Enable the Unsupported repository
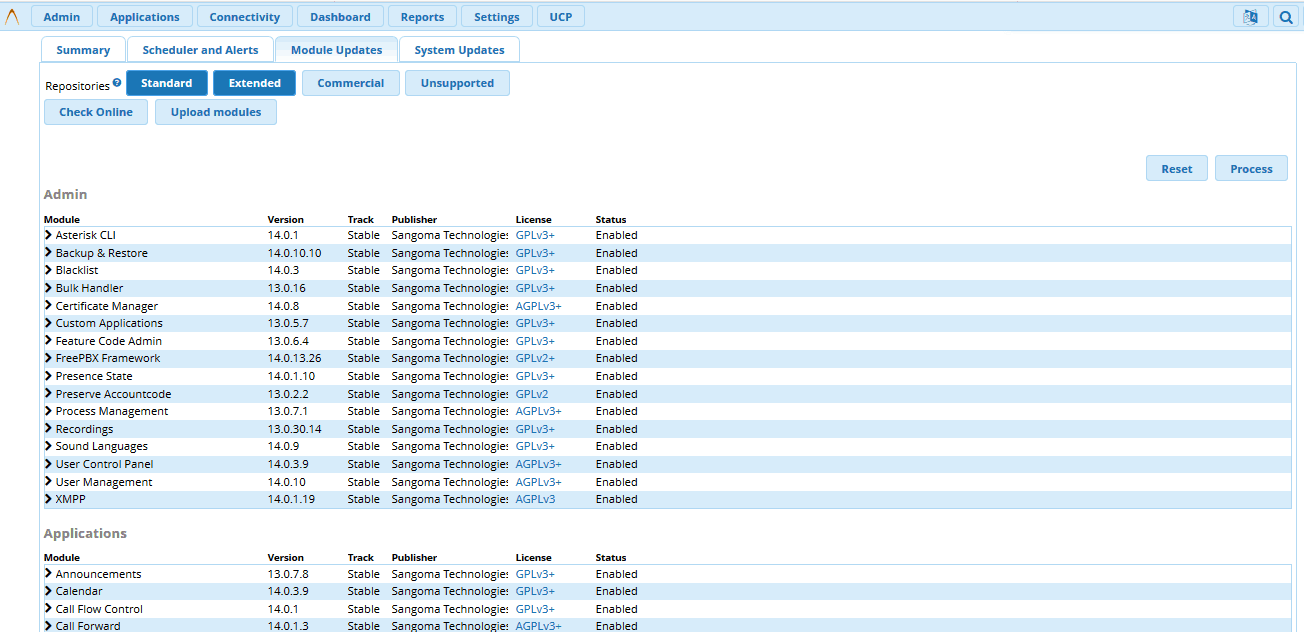The image size is (1304, 632). coord(457,83)
